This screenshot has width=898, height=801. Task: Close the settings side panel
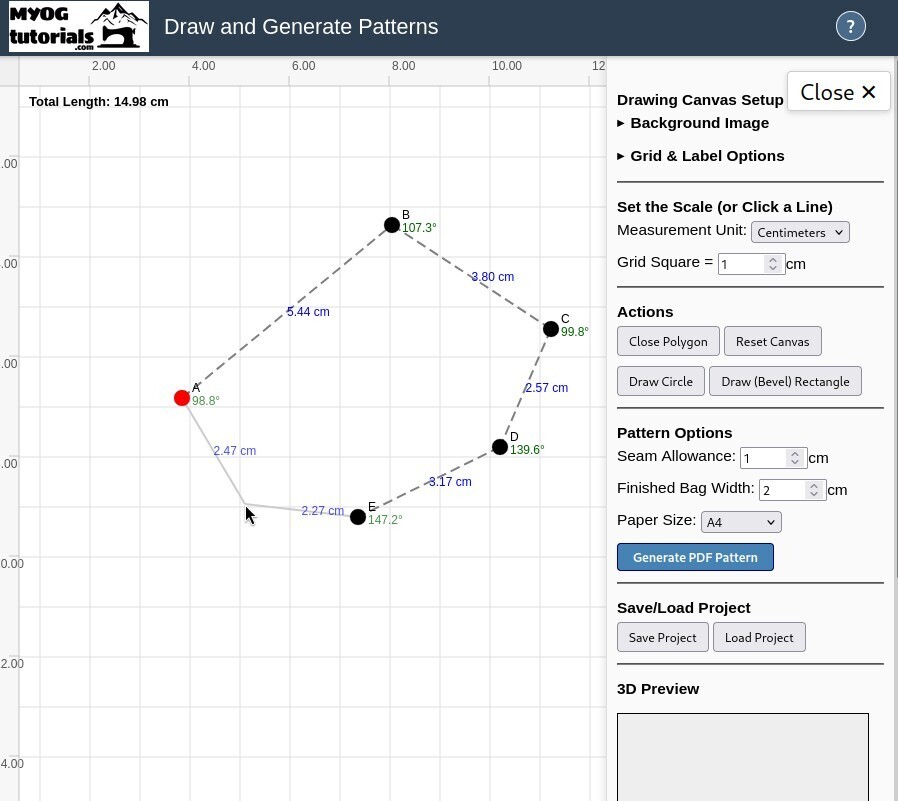point(838,92)
